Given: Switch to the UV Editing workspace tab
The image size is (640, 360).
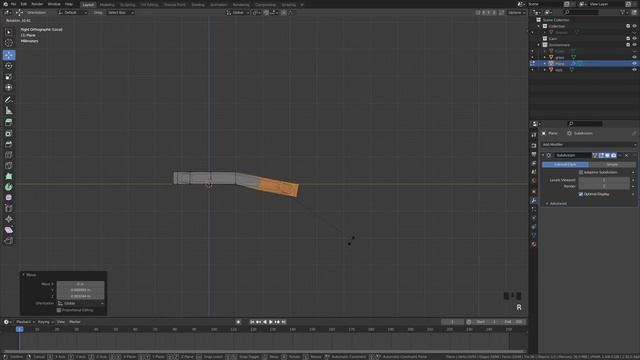Looking at the screenshot, I should coord(149,5).
